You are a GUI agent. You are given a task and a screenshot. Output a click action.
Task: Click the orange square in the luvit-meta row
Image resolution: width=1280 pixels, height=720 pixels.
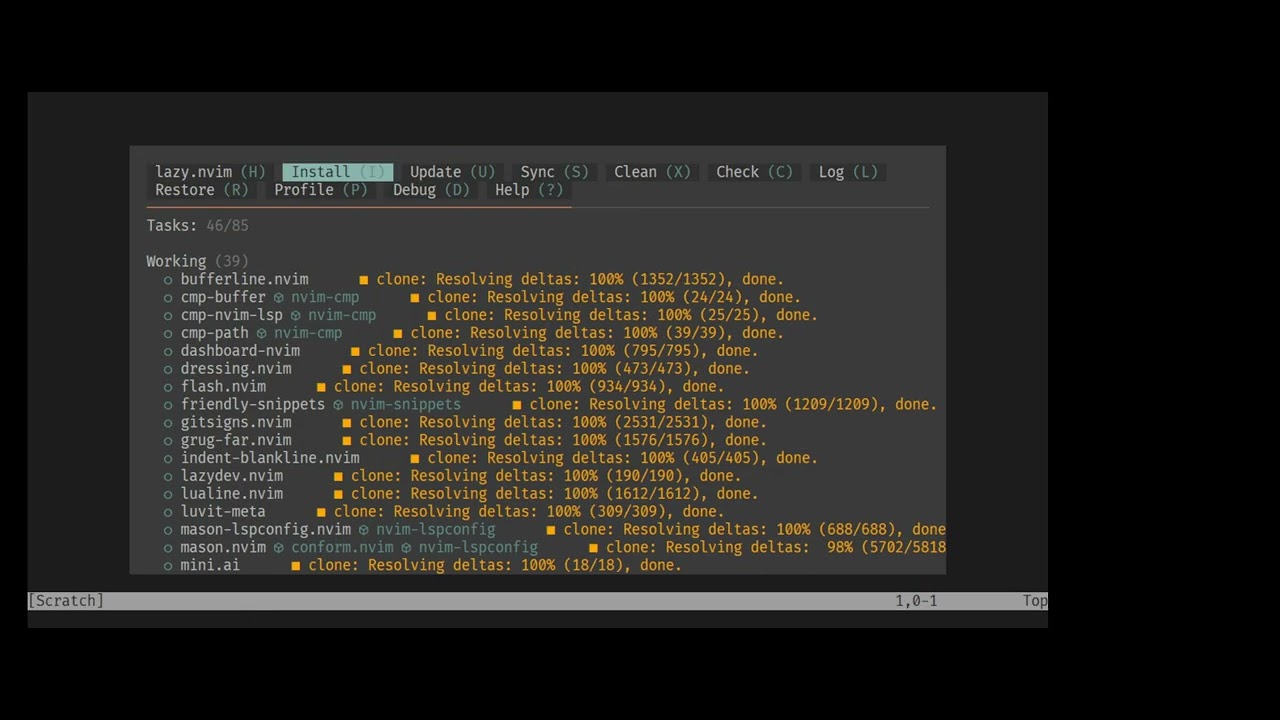(x=321, y=512)
